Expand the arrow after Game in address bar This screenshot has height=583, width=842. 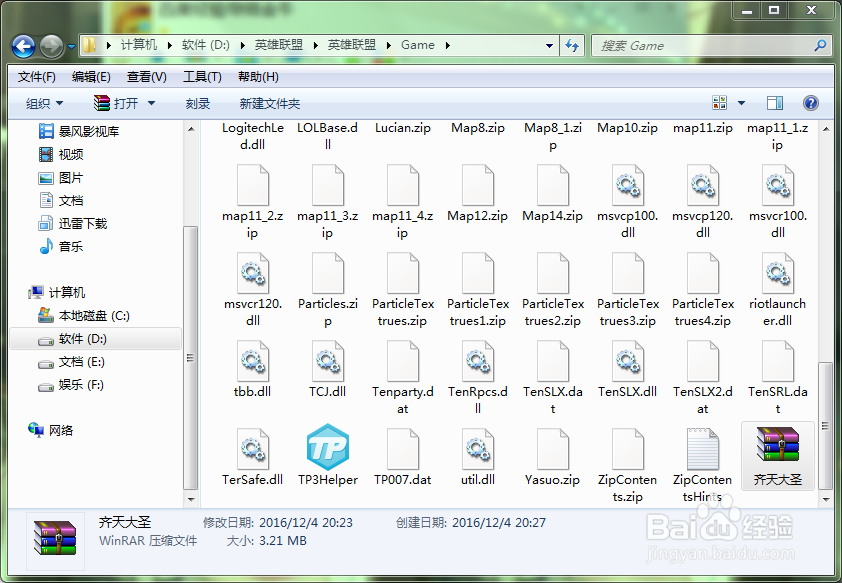pos(447,46)
